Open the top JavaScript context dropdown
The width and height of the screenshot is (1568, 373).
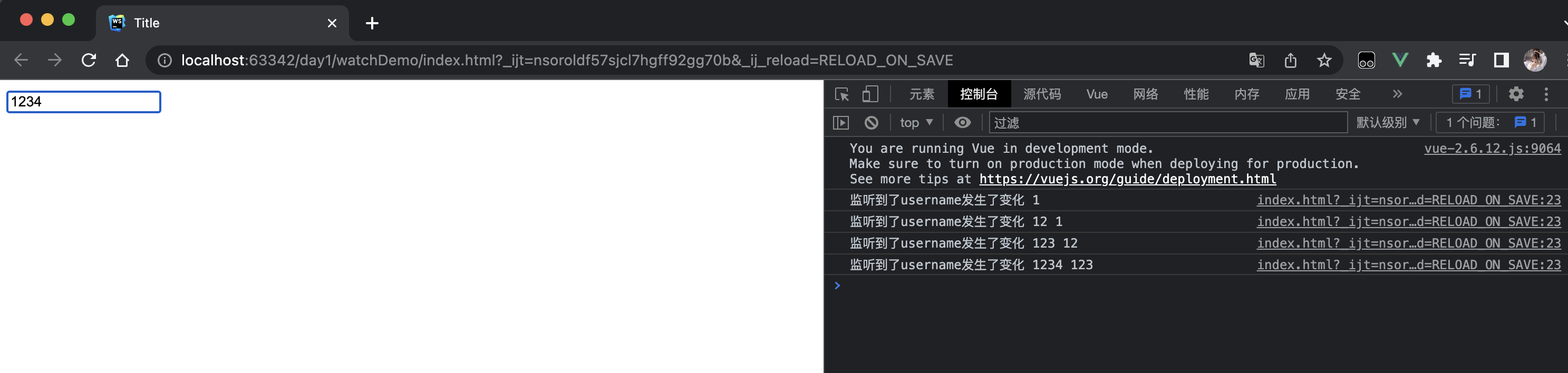(916, 123)
